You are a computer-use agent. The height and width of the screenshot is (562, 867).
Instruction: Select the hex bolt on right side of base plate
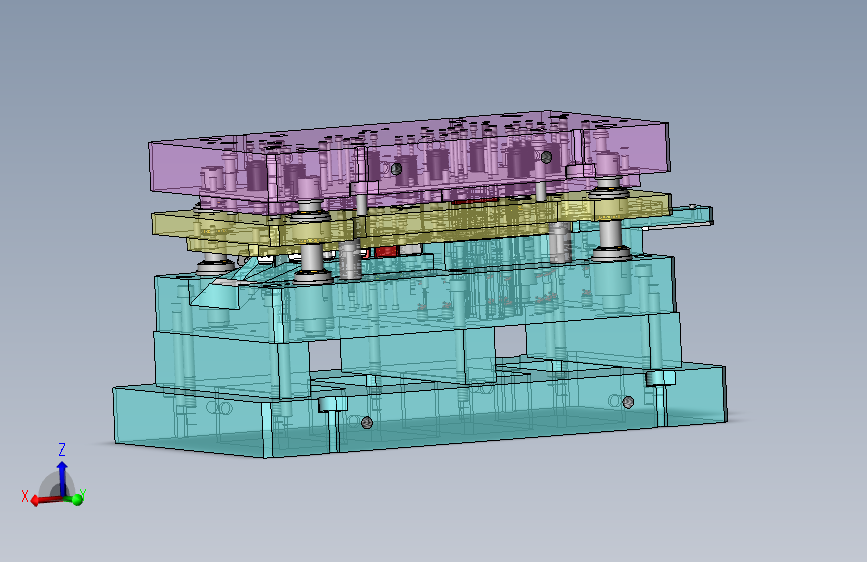pyautogui.click(x=628, y=402)
